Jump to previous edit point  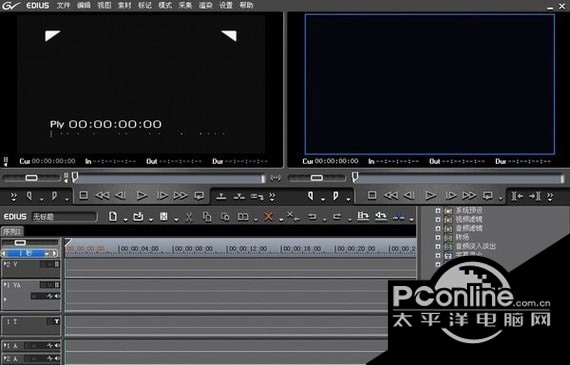click(517, 196)
